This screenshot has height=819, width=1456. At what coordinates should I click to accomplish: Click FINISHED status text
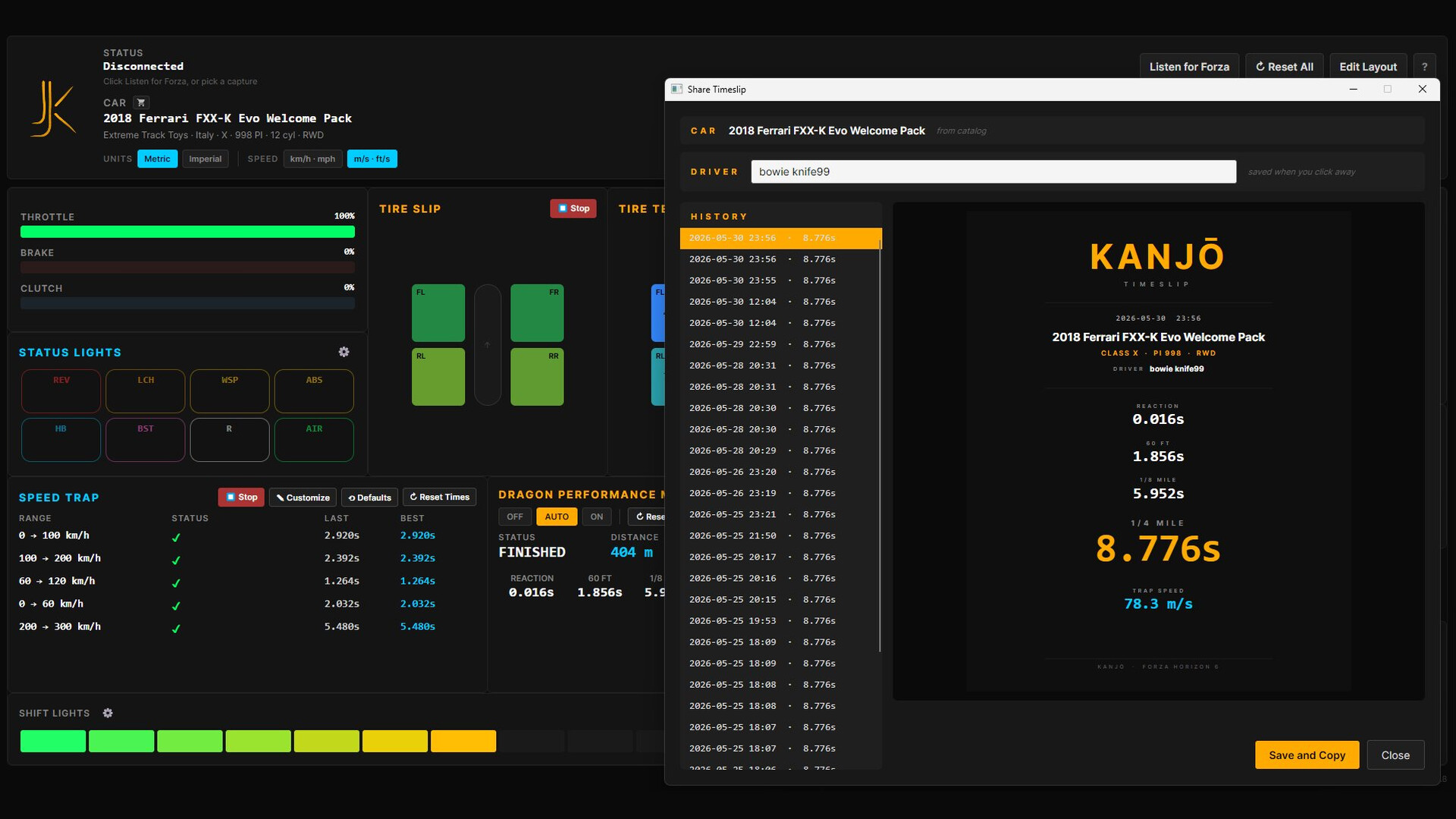click(532, 552)
